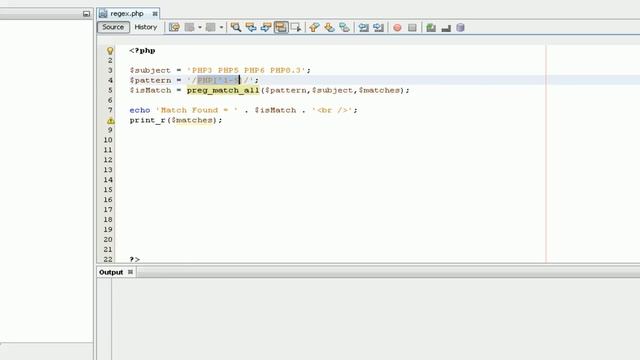640x360 pixels.
Task: Select the regex.php editor tab
Action: click(x=128, y=13)
